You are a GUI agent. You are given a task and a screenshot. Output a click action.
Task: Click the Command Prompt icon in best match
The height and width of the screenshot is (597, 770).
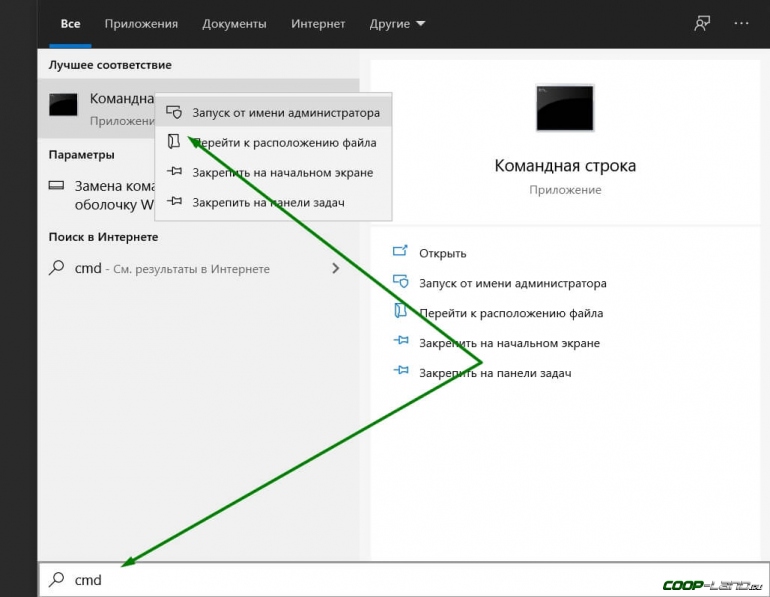click(x=64, y=106)
